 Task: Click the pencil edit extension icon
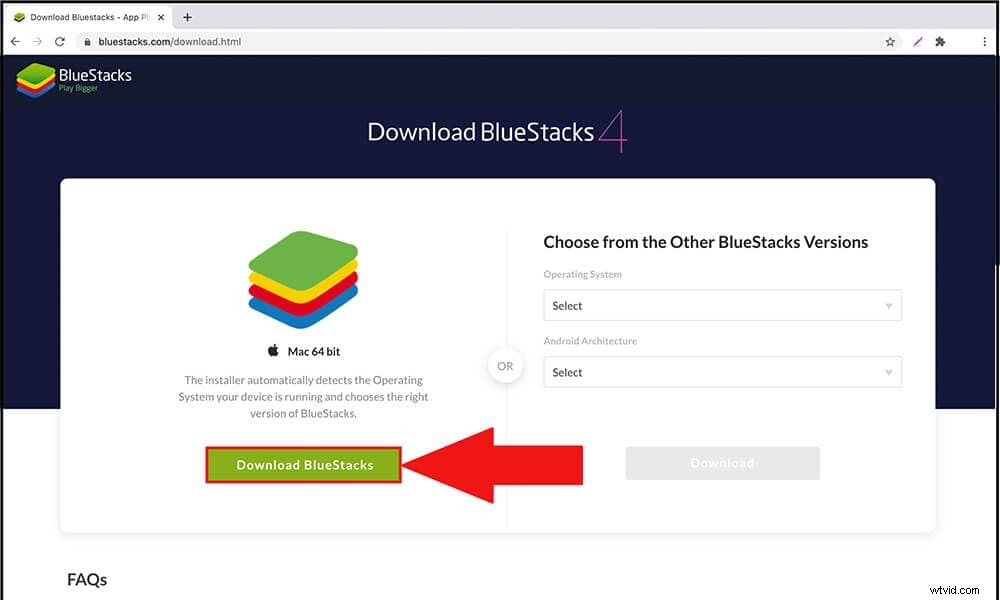[x=916, y=41]
